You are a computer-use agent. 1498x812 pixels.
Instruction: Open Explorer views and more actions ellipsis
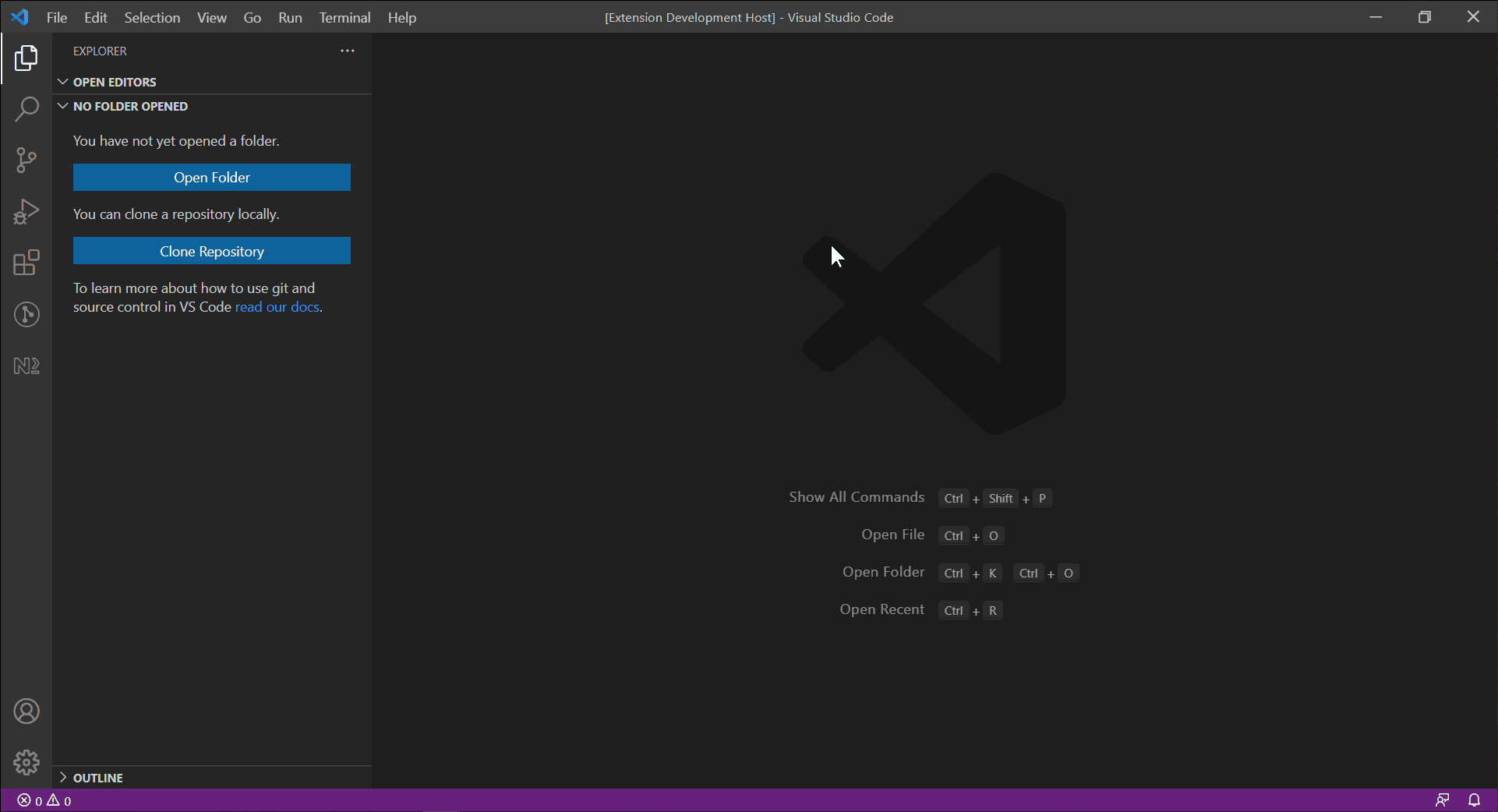click(x=348, y=51)
